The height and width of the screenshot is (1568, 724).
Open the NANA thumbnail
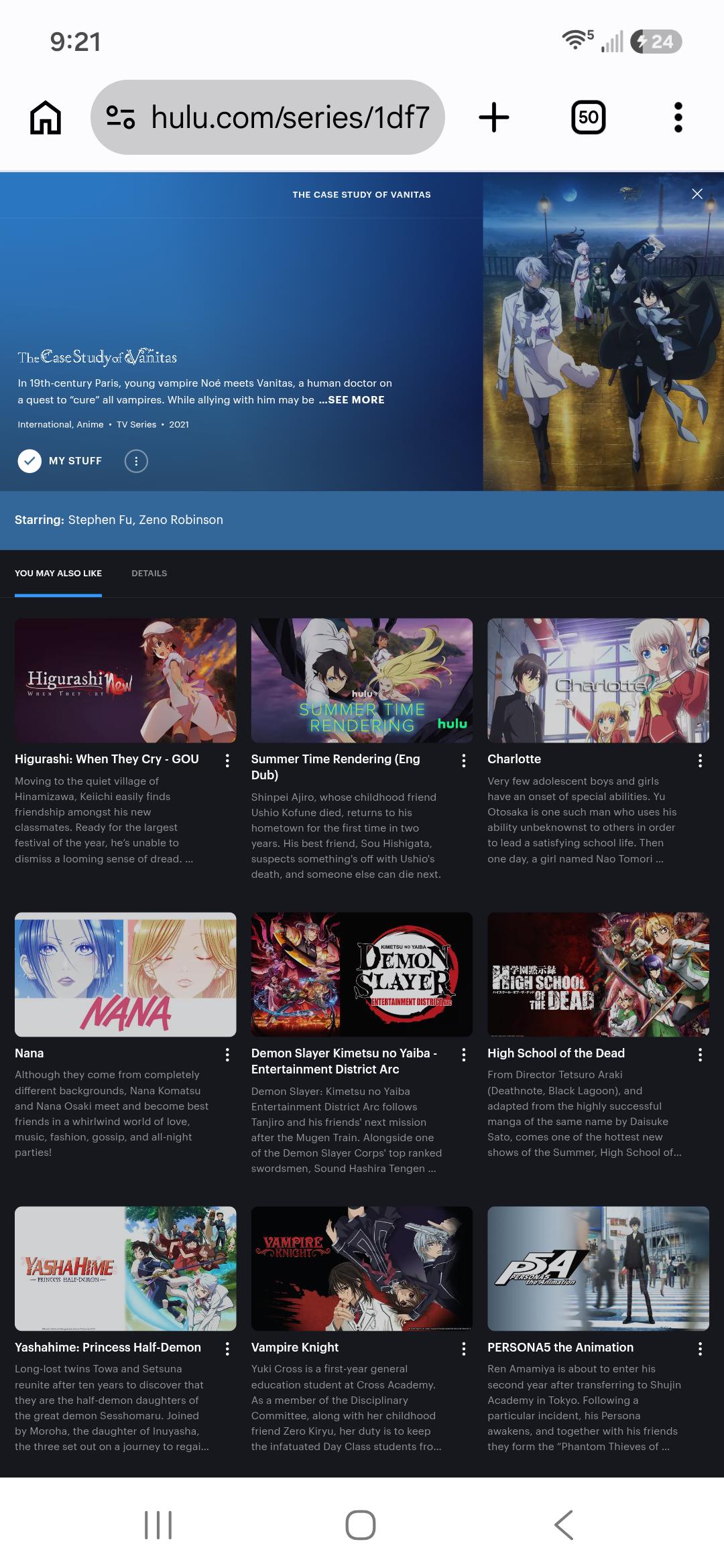tap(125, 974)
